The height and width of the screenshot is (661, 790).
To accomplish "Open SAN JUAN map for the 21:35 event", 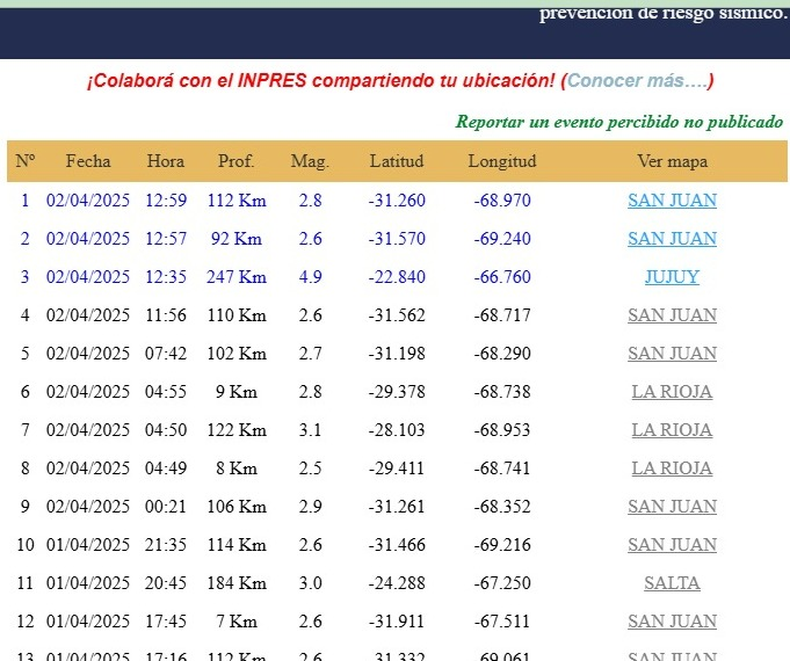I will 672,545.
